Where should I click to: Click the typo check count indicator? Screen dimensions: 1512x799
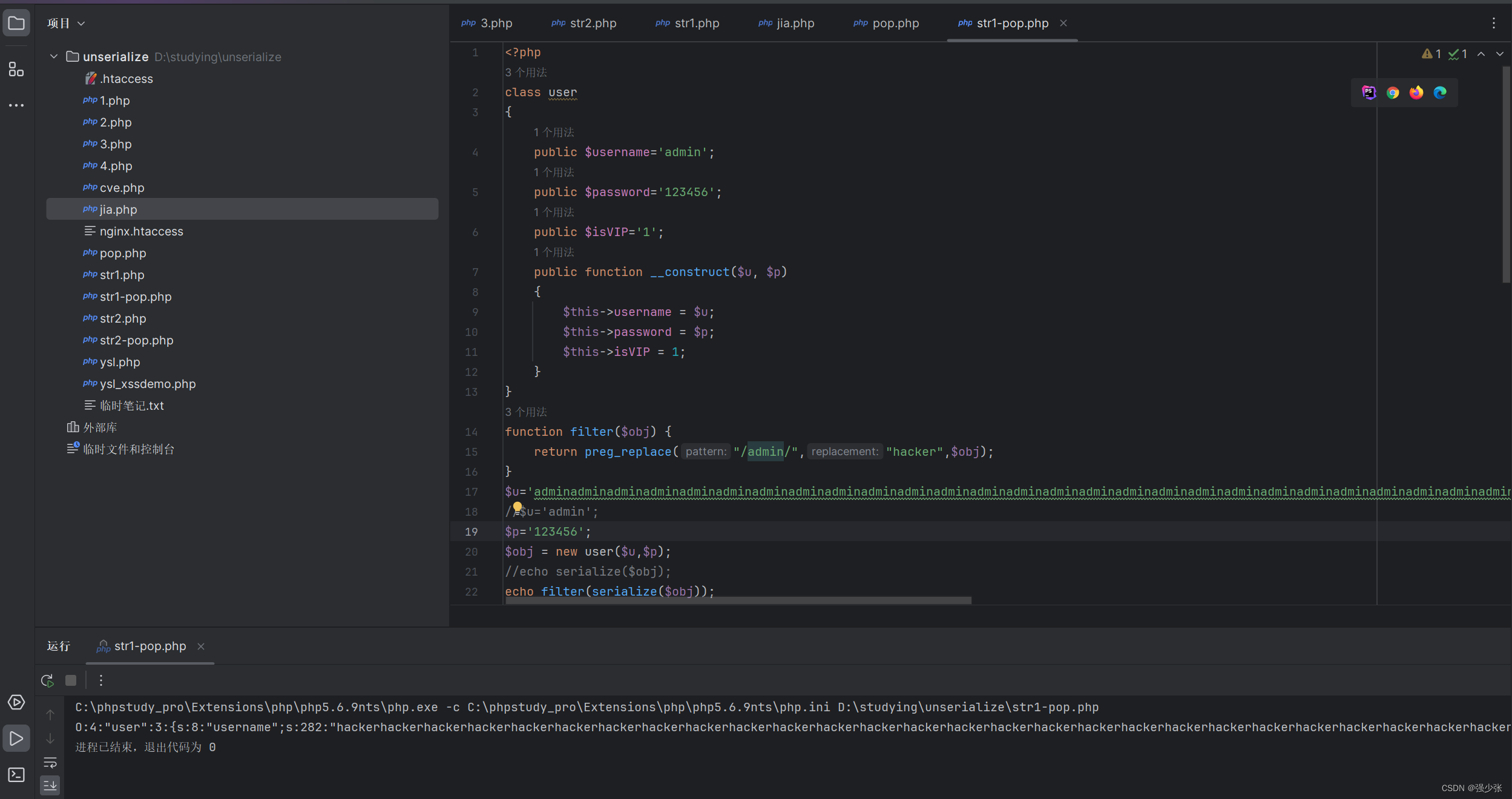(x=1458, y=54)
